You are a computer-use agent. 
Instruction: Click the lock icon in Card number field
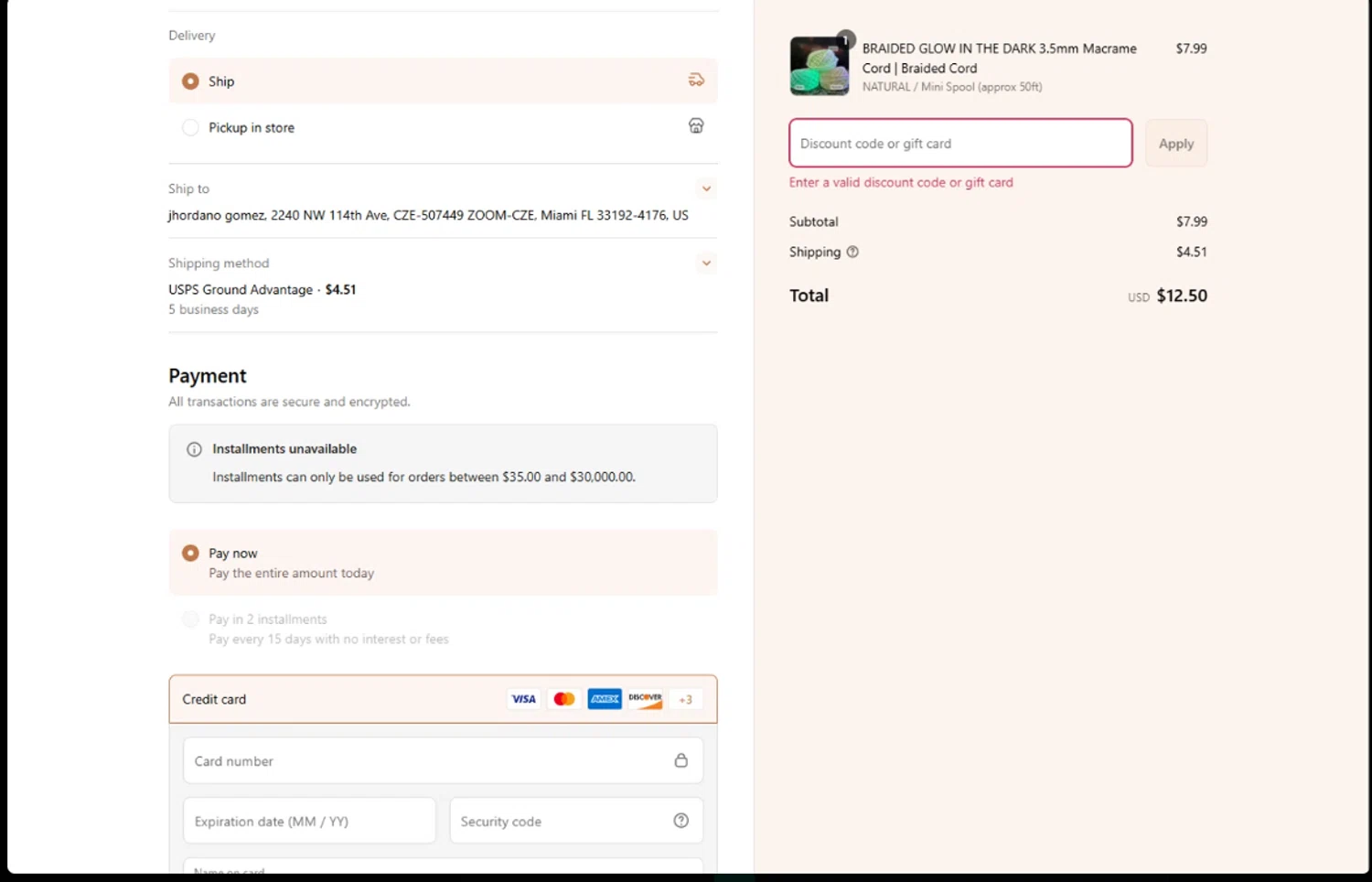click(x=681, y=760)
